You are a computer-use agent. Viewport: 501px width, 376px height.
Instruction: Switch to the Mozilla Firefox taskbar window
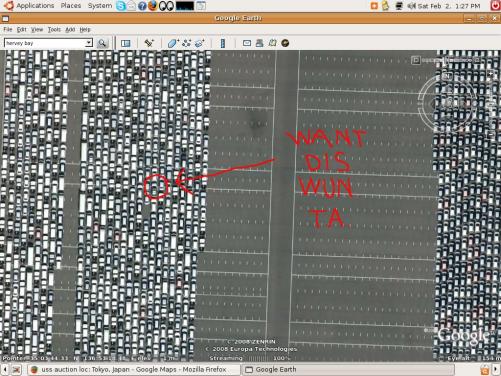pos(133,370)
